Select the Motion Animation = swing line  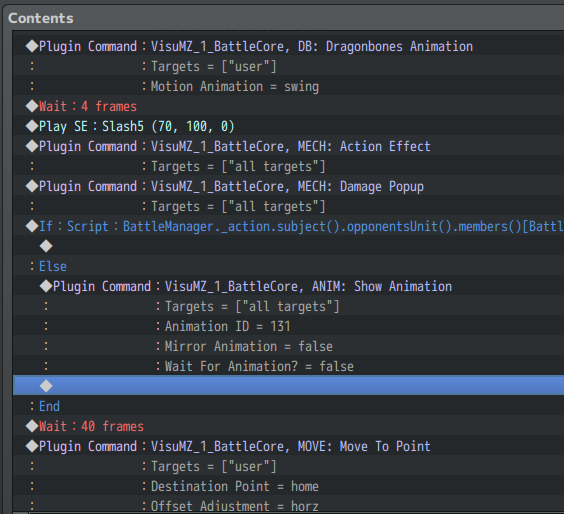click(x=288, y=86)
